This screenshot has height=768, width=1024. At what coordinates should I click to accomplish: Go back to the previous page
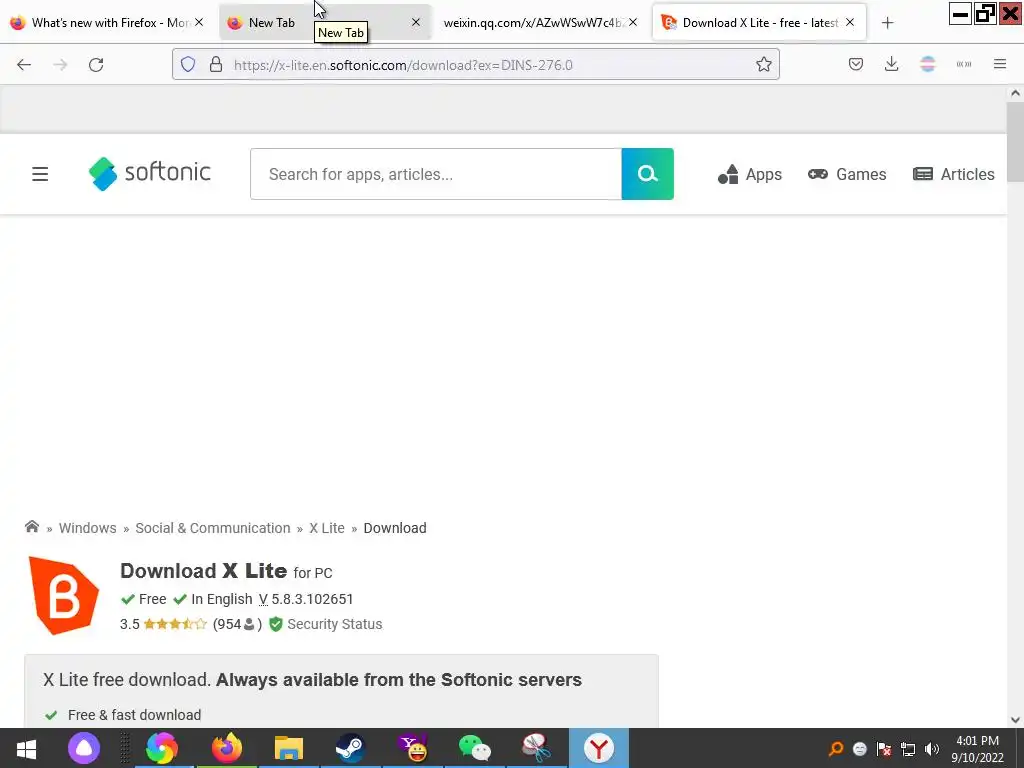tap(24, 65)
